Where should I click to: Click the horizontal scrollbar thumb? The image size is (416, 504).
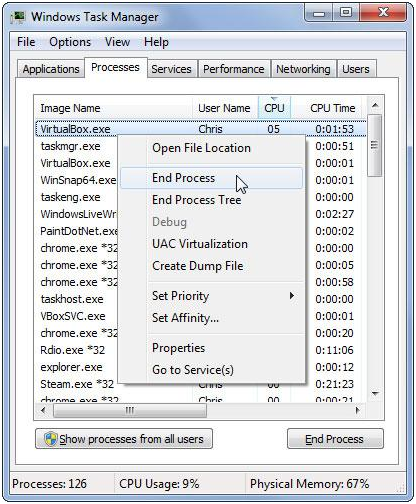pyautogui.click(x=130, y=410)
